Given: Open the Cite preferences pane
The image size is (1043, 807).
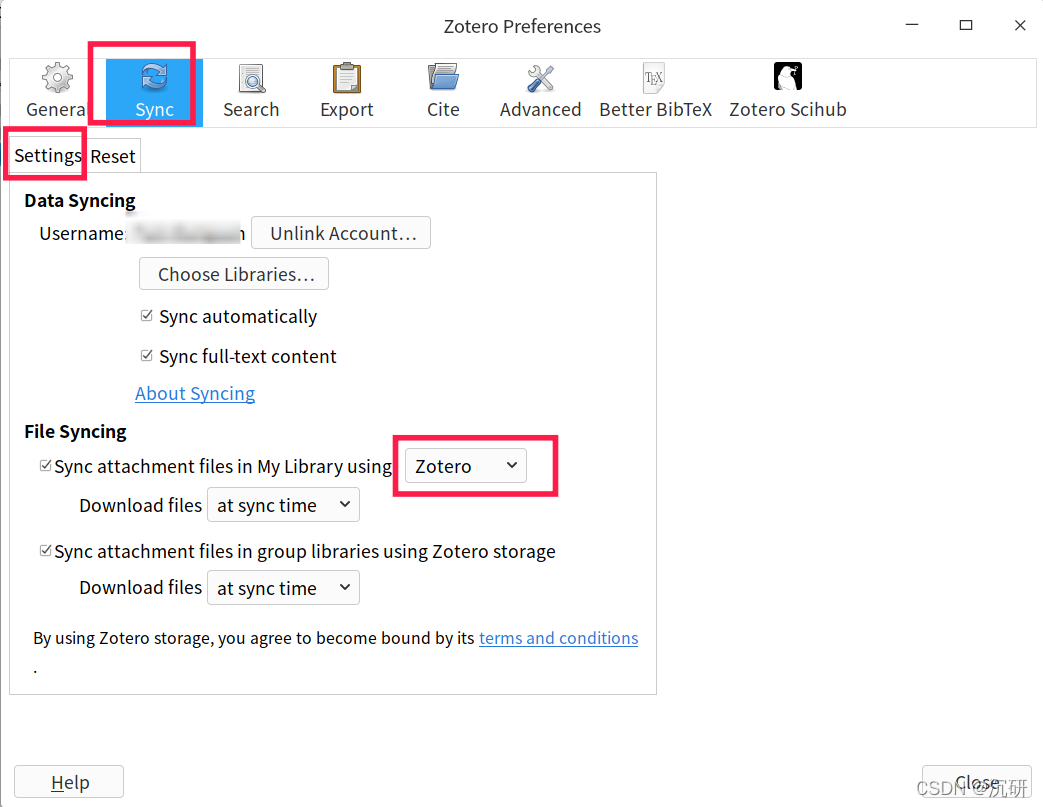Looking at the screenshot, I should tap(443, 92).
